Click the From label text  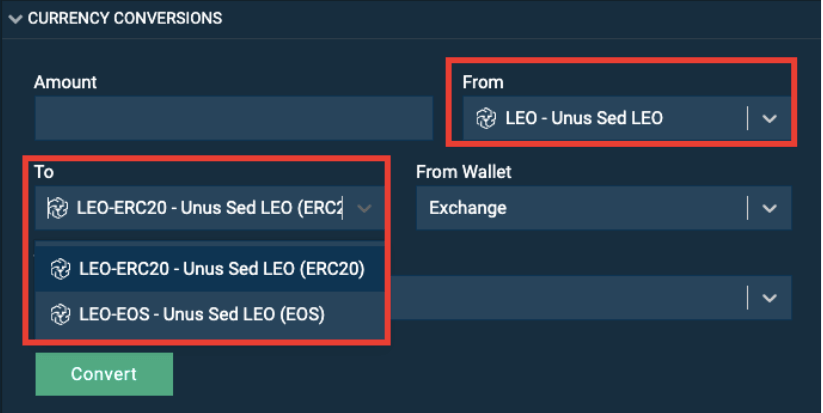pos(483,82)
